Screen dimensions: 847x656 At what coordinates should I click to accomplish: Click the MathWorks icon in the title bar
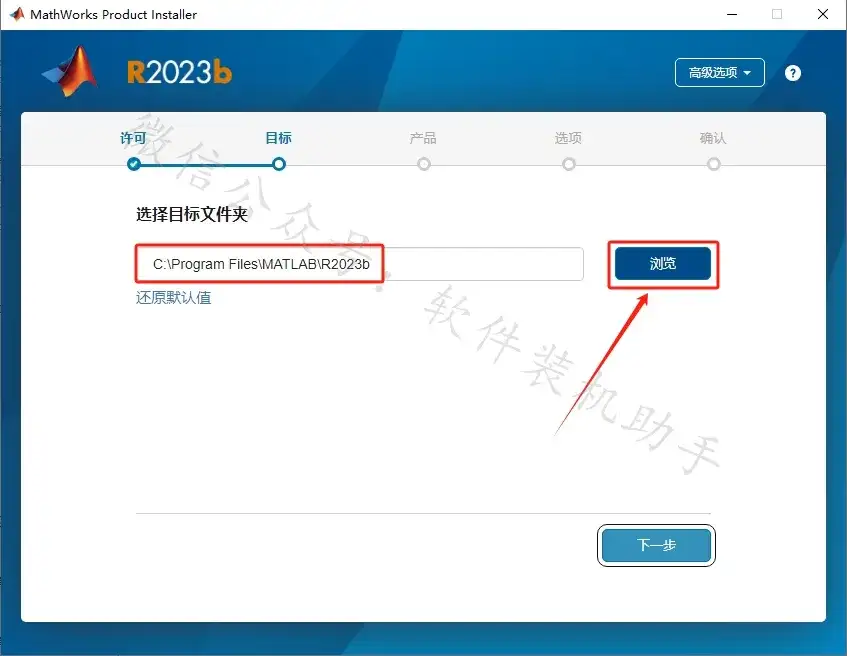(17, 14)
